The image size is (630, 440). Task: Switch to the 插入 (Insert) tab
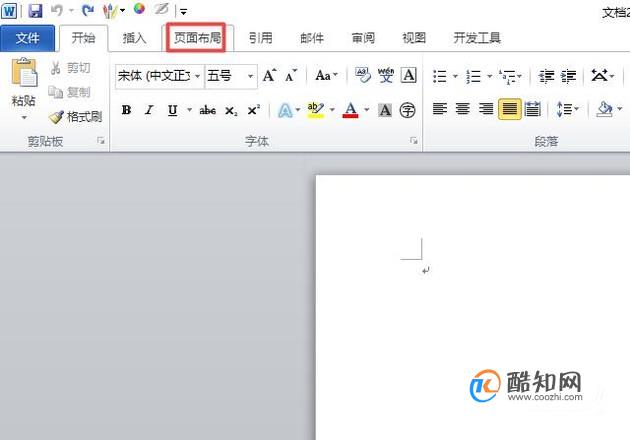(x=134, y=38)
